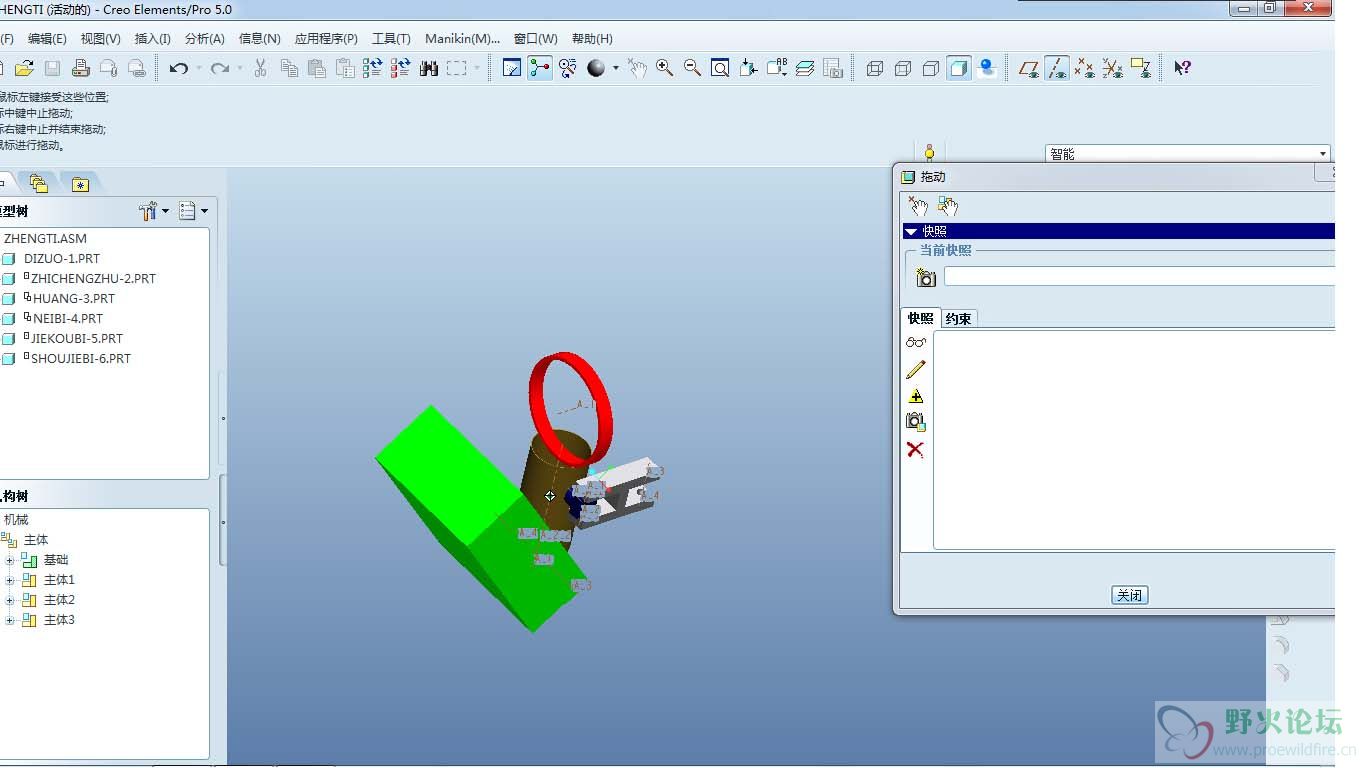The width and height of the screenshot is (1366, 768).
Task: Select Hidden Line display style
Action: click(903, 68)
